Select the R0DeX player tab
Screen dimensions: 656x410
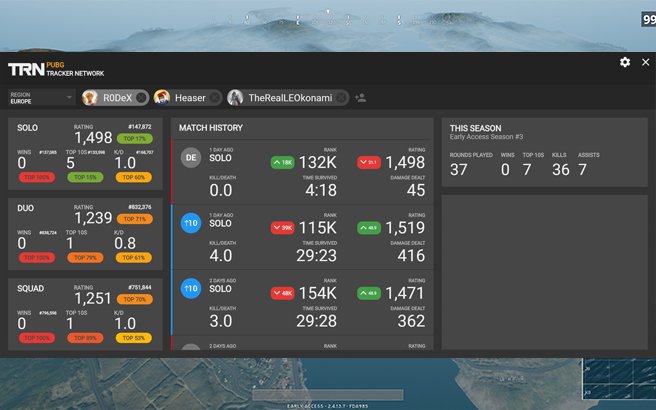(115, 98)
